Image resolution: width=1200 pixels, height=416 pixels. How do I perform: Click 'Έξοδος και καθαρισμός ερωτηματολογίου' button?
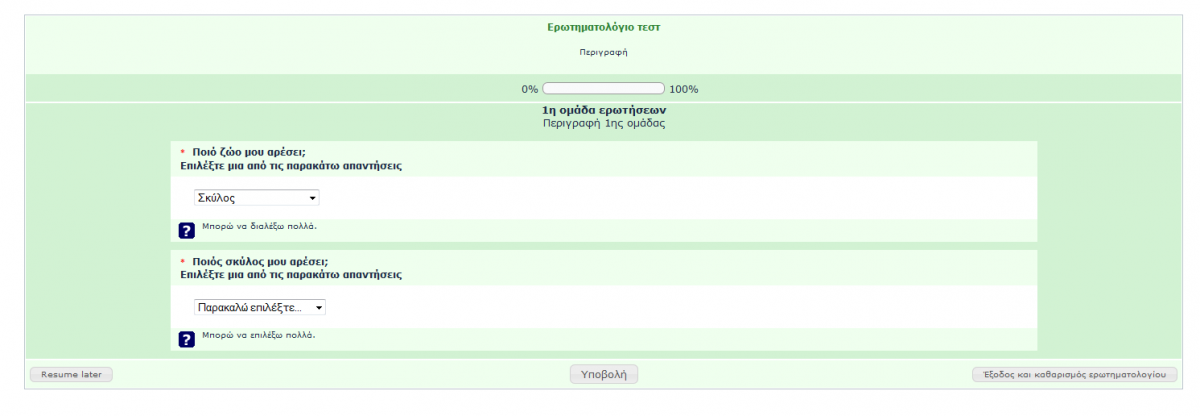click(1075, 374)
